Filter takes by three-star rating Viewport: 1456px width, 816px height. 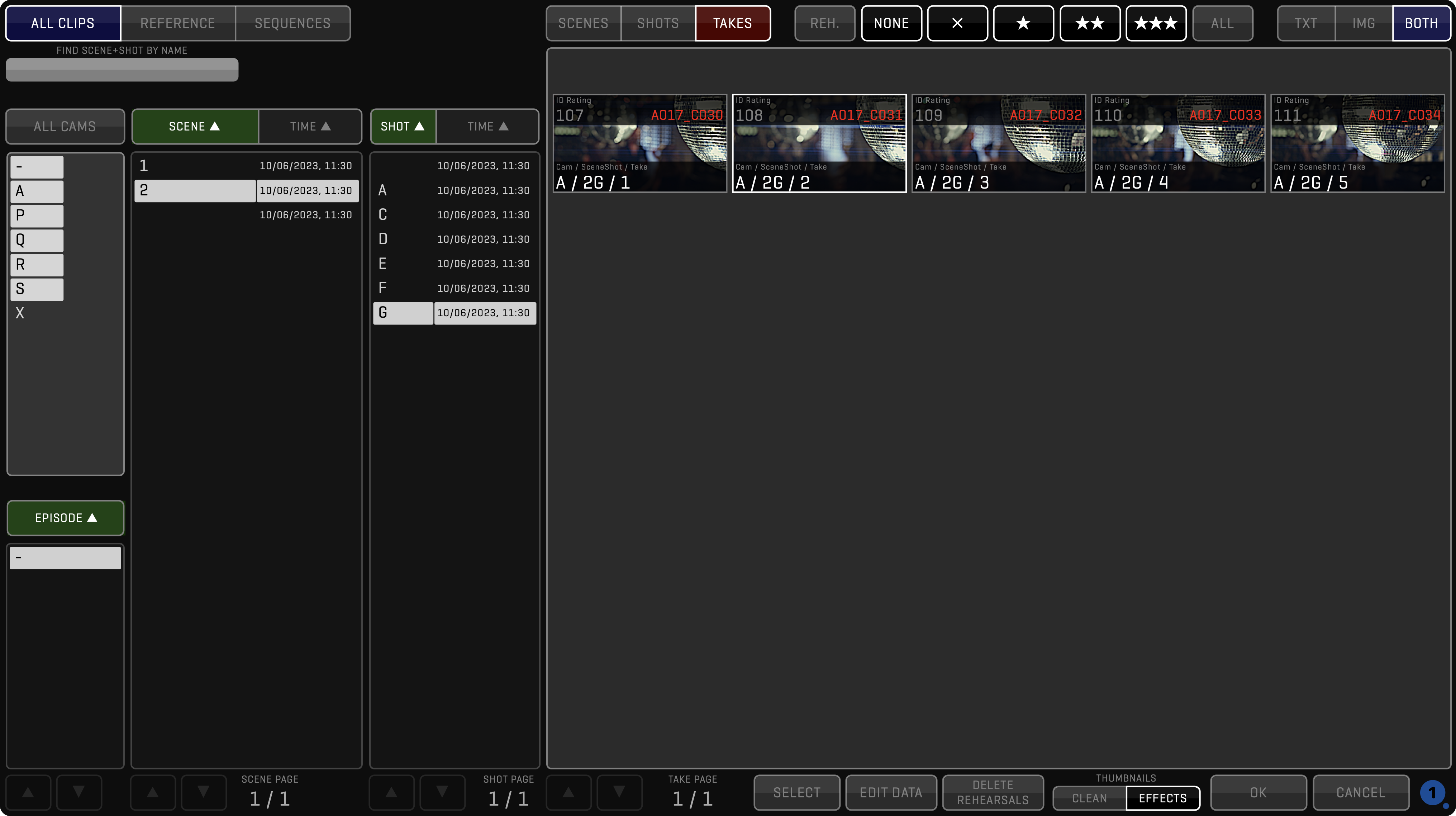pos(1155,23)
